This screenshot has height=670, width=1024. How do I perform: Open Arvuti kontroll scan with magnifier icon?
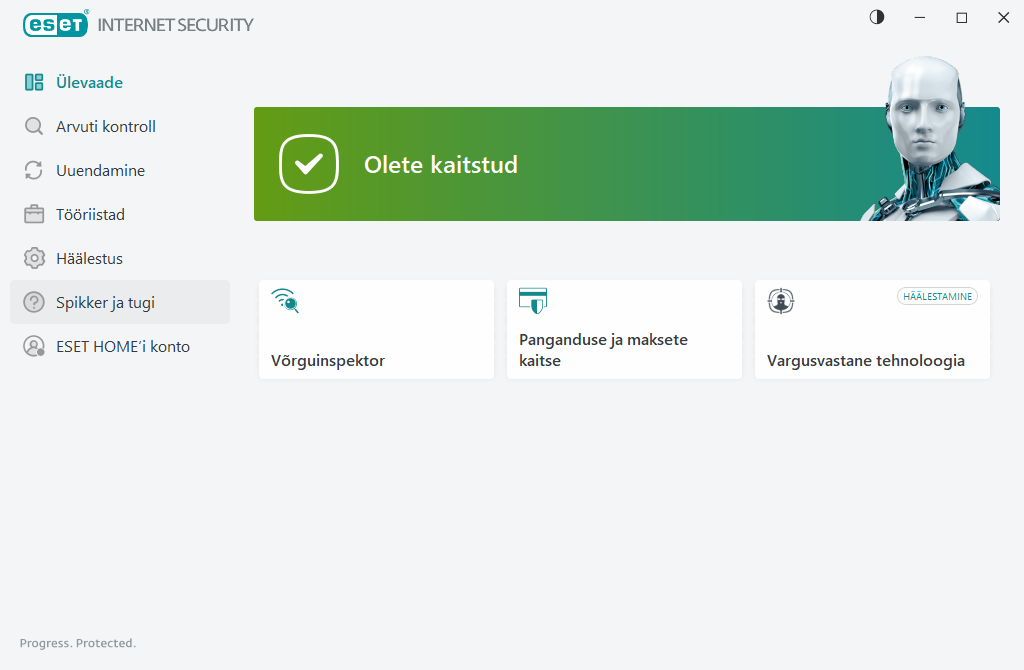pos(34,126)
